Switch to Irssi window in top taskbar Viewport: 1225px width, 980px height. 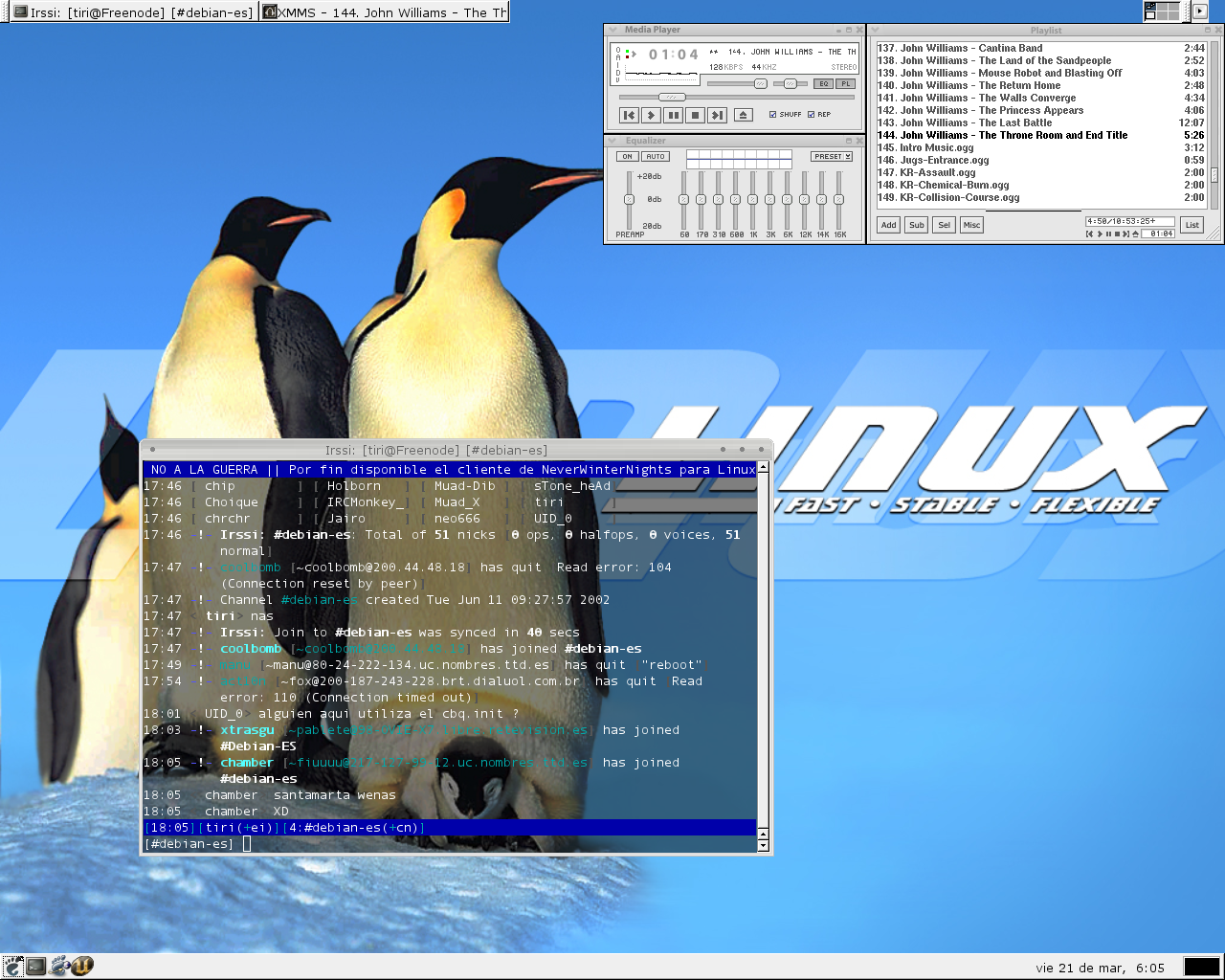point(133,12)
